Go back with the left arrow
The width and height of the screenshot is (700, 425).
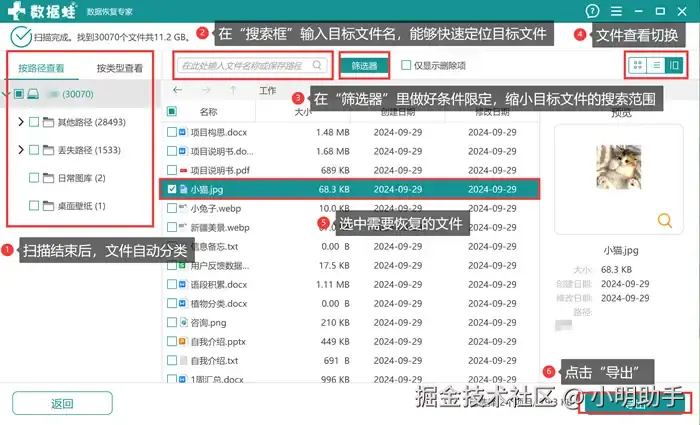tap(177, 90)
